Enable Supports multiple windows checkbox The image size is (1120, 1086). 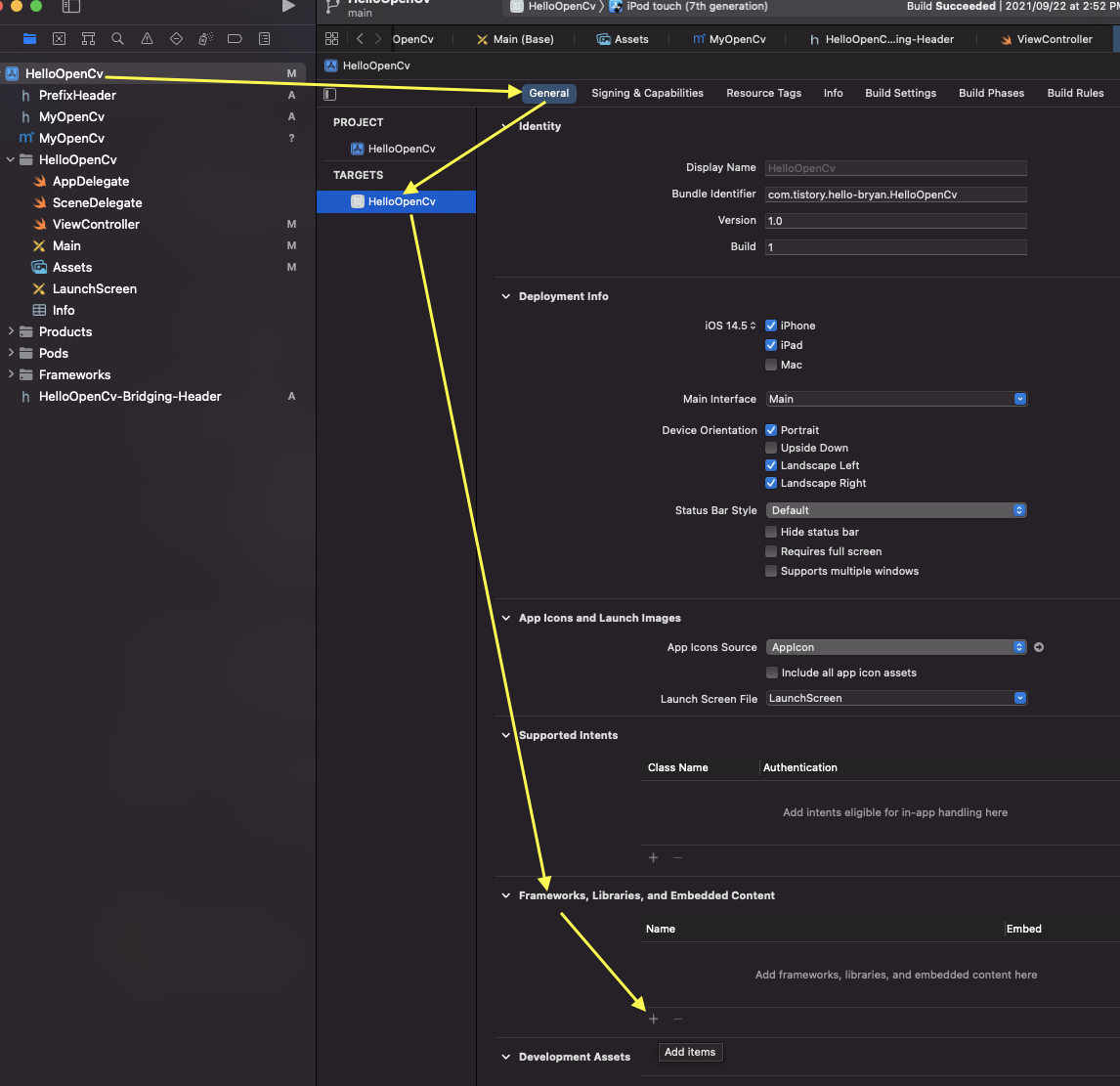(x=771, y=571)
